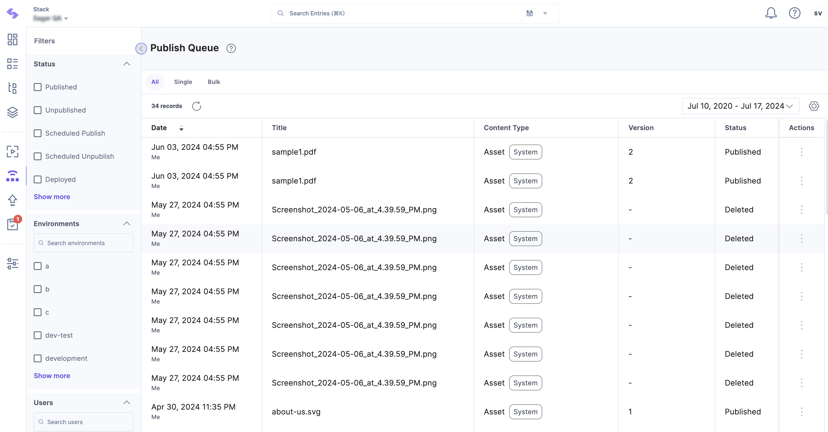
Task: Open the Content Models tree icon
Action: pyautogui.click(x=12, y=88)
